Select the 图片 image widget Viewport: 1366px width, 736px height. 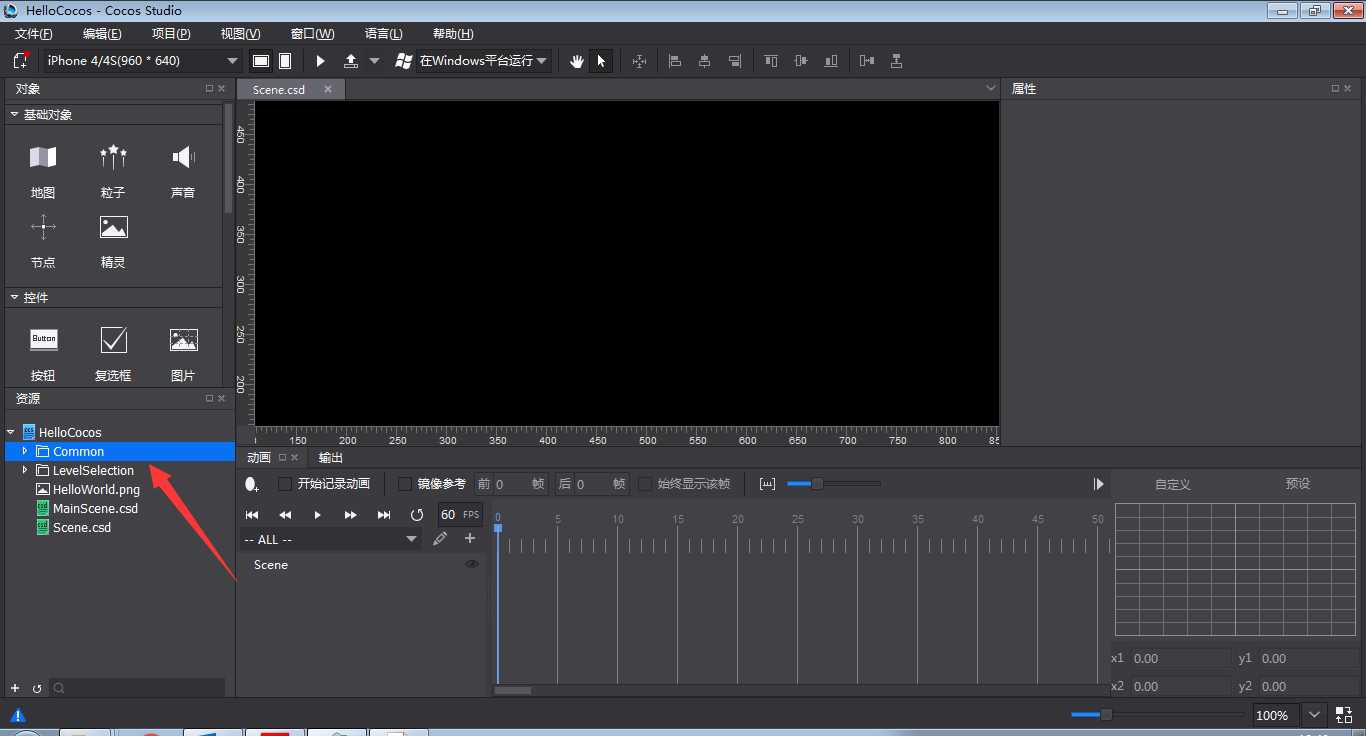(183, 353)
